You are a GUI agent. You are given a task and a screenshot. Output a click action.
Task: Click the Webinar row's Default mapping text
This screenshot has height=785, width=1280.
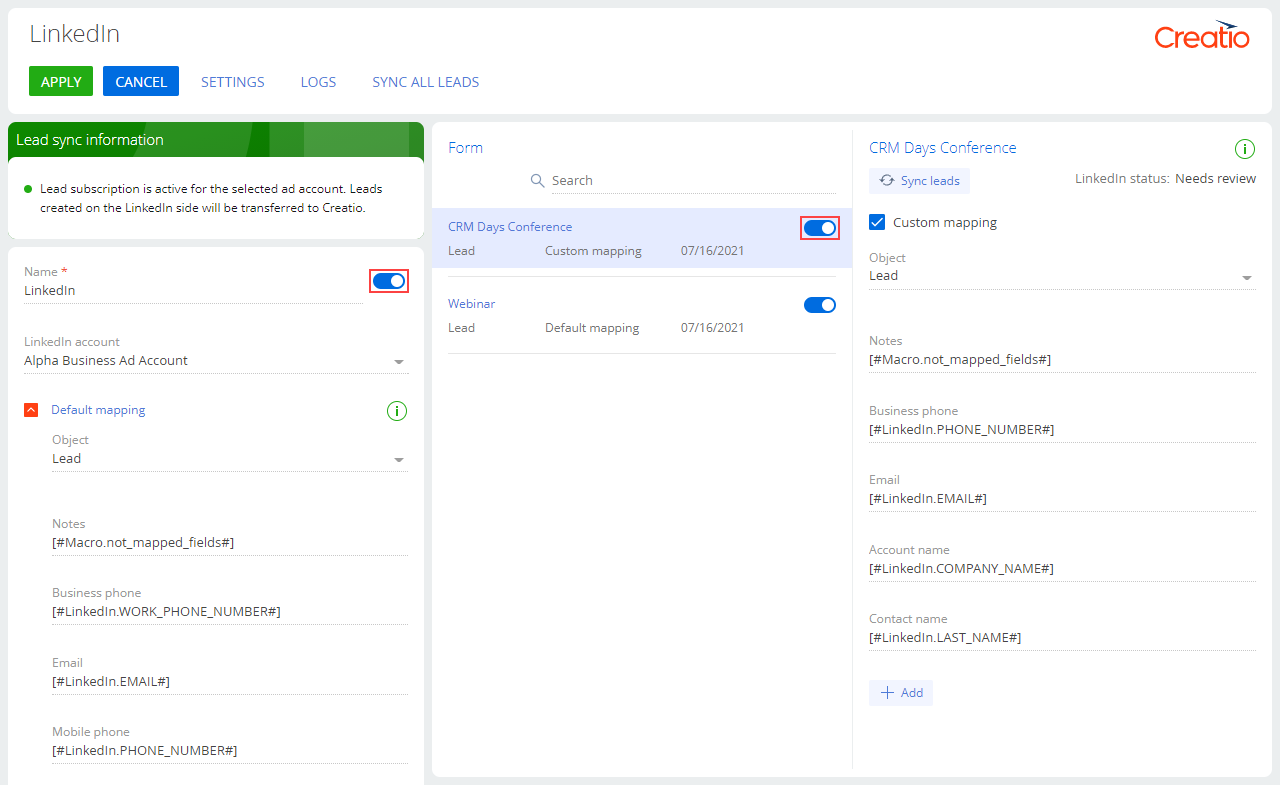(592, 328)
